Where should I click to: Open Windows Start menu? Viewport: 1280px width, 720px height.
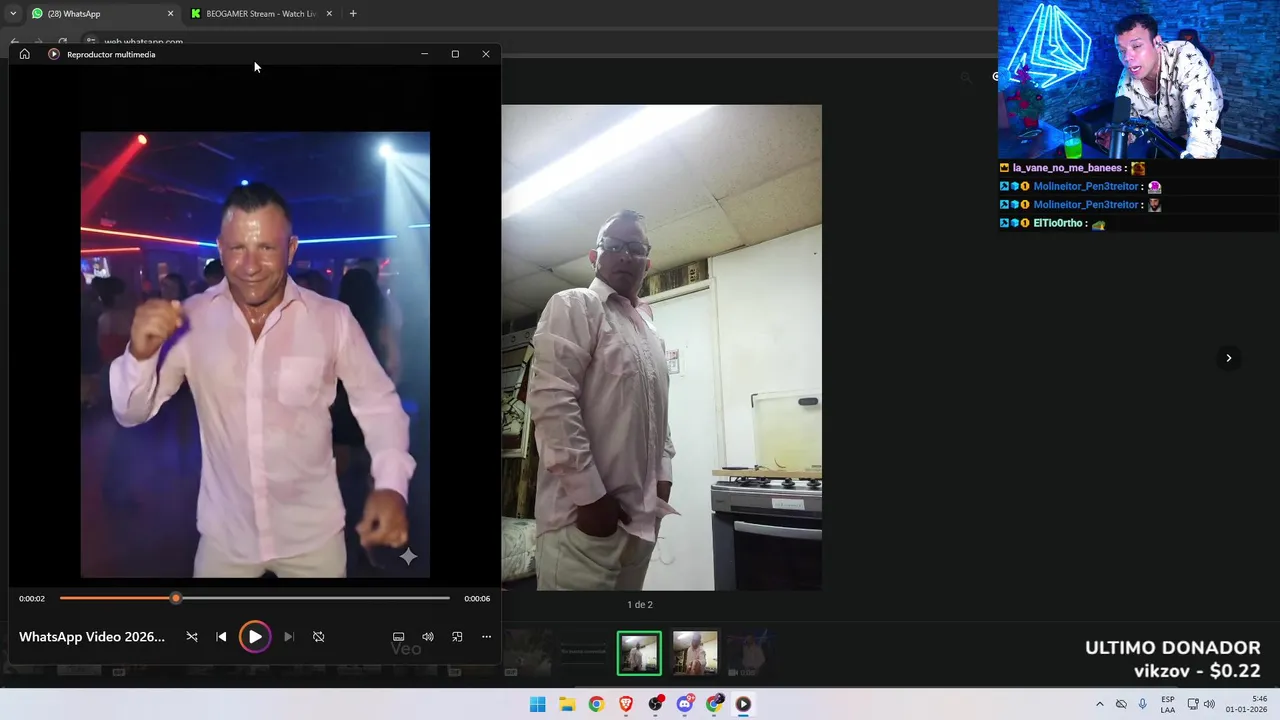(x=537, y=704)
